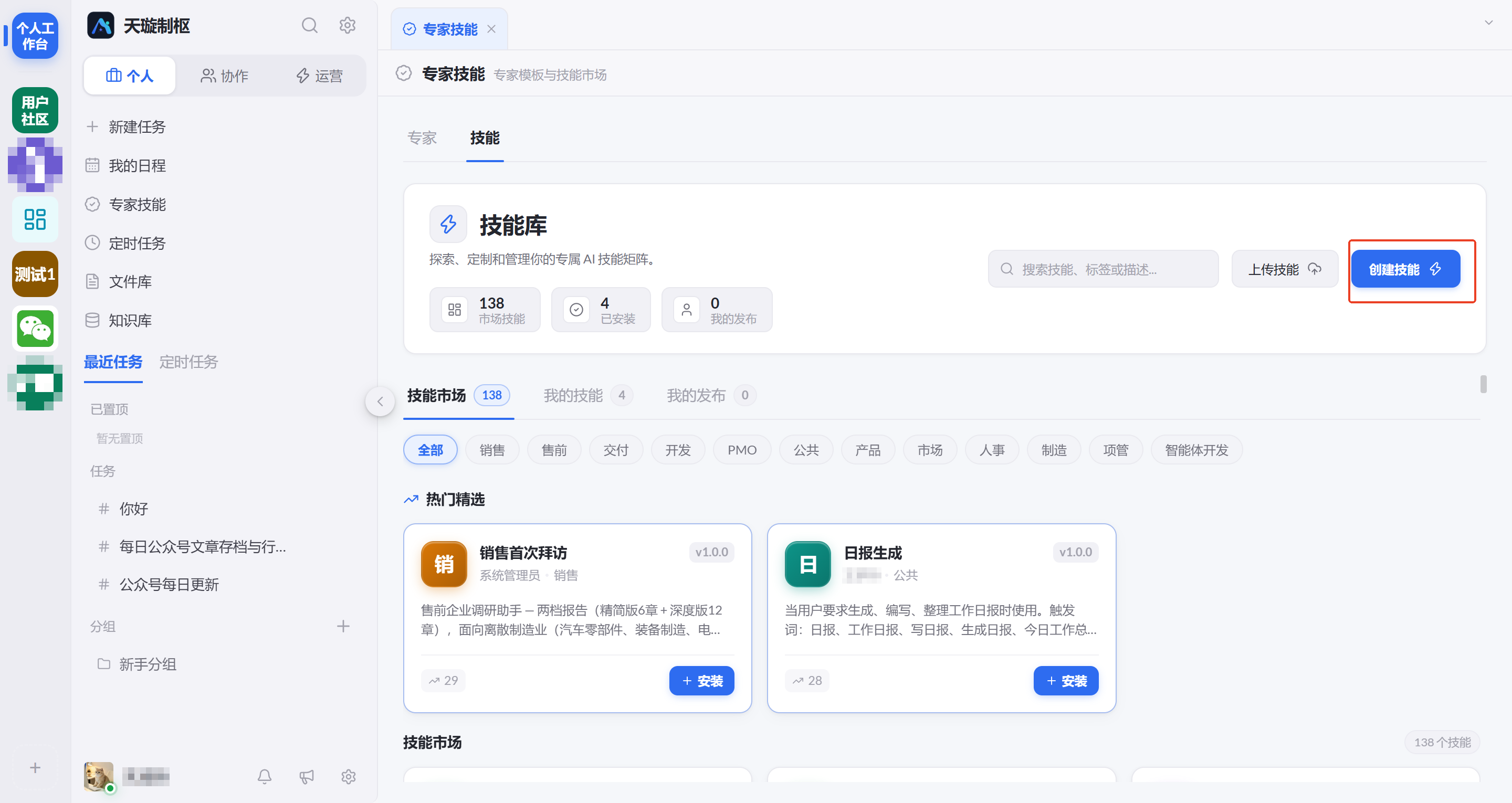This screenshot has width=1512, height=803.
Task: Add a workspace with the plus button
Action: [35, 768]
